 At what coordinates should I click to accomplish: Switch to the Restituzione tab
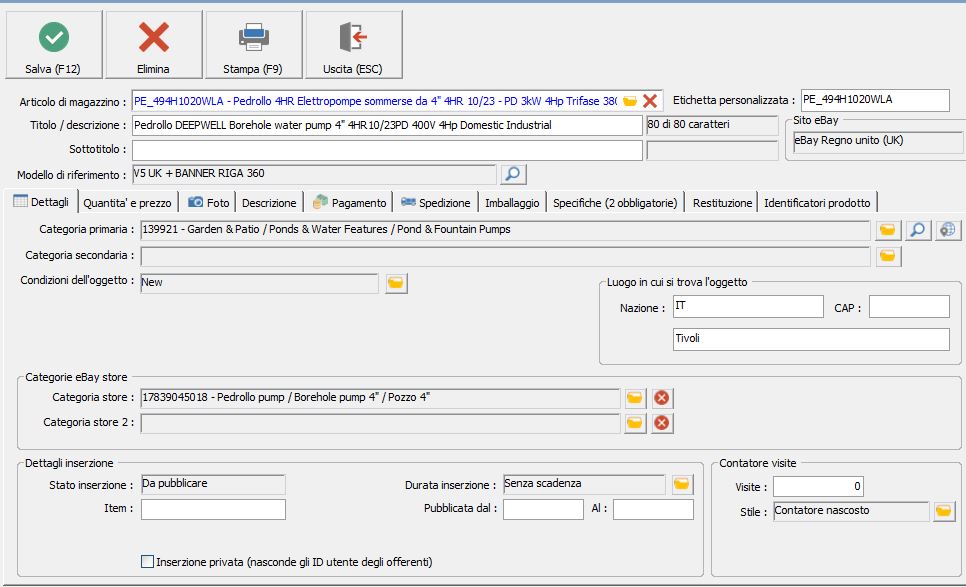(722, 203)
